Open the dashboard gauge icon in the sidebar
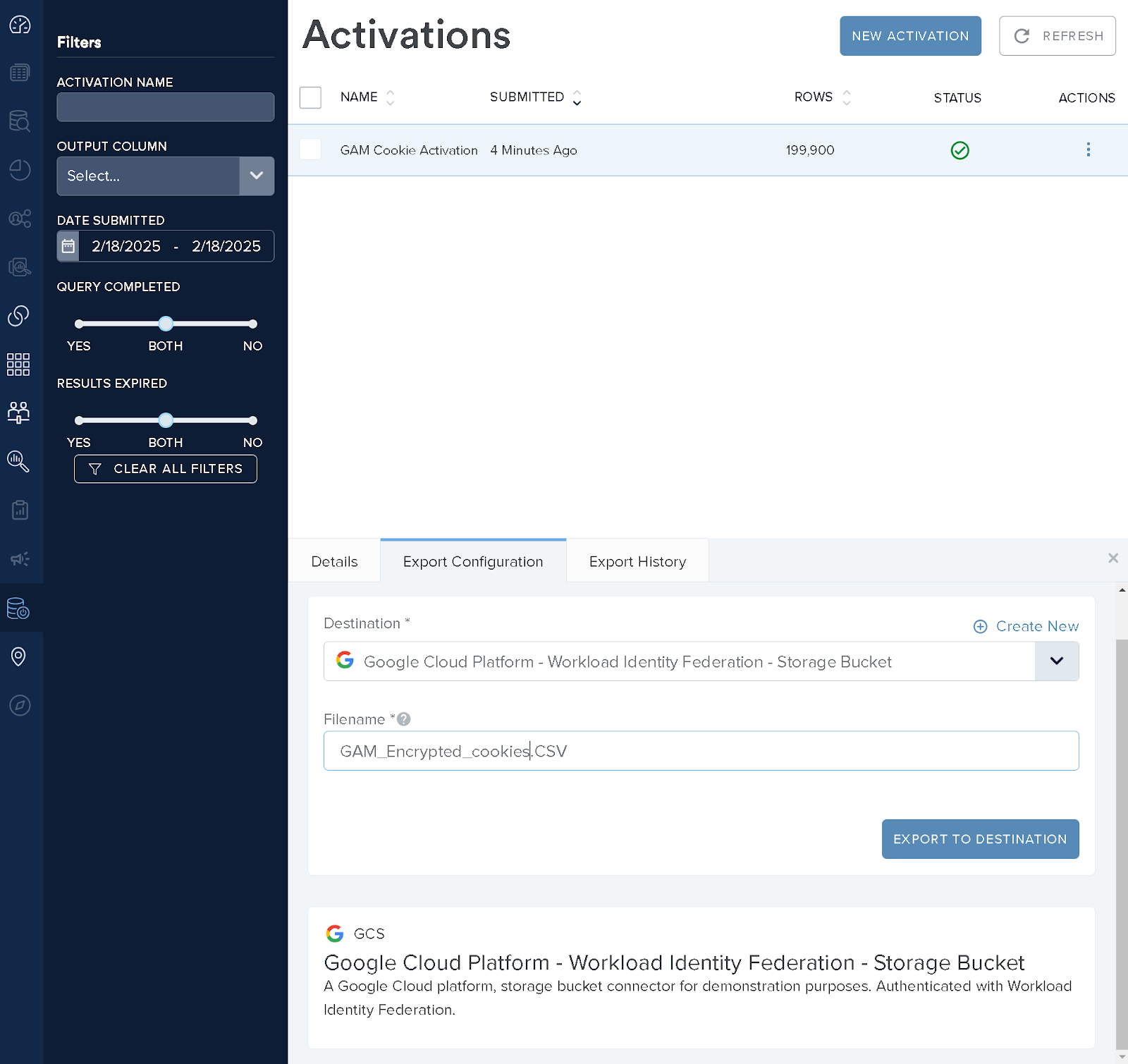This screenshot has width=1128, height=1064. [20, 25]
